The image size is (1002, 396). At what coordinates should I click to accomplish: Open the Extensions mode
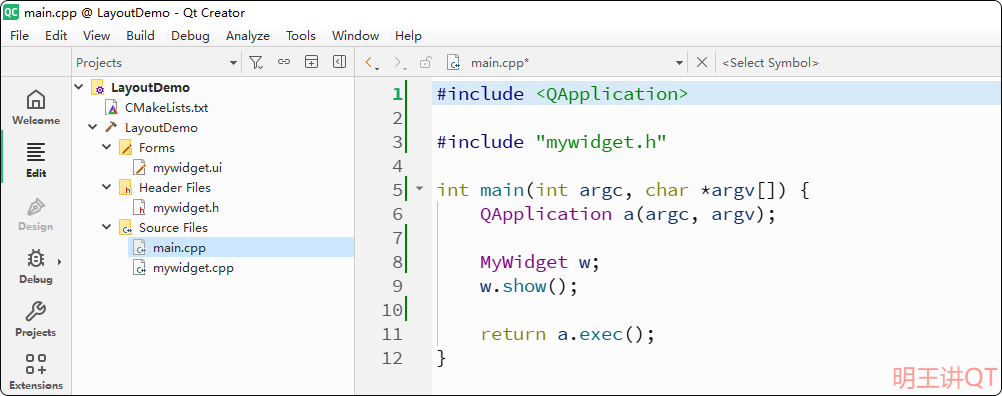(36, 372)
